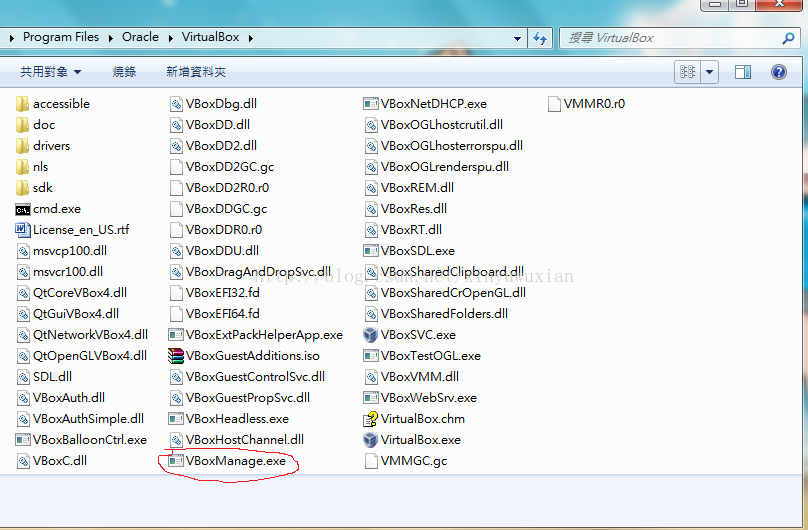Navigate to Program Files breadcrumb
This screenshot has height=530, width=808.
pos(61,37)
